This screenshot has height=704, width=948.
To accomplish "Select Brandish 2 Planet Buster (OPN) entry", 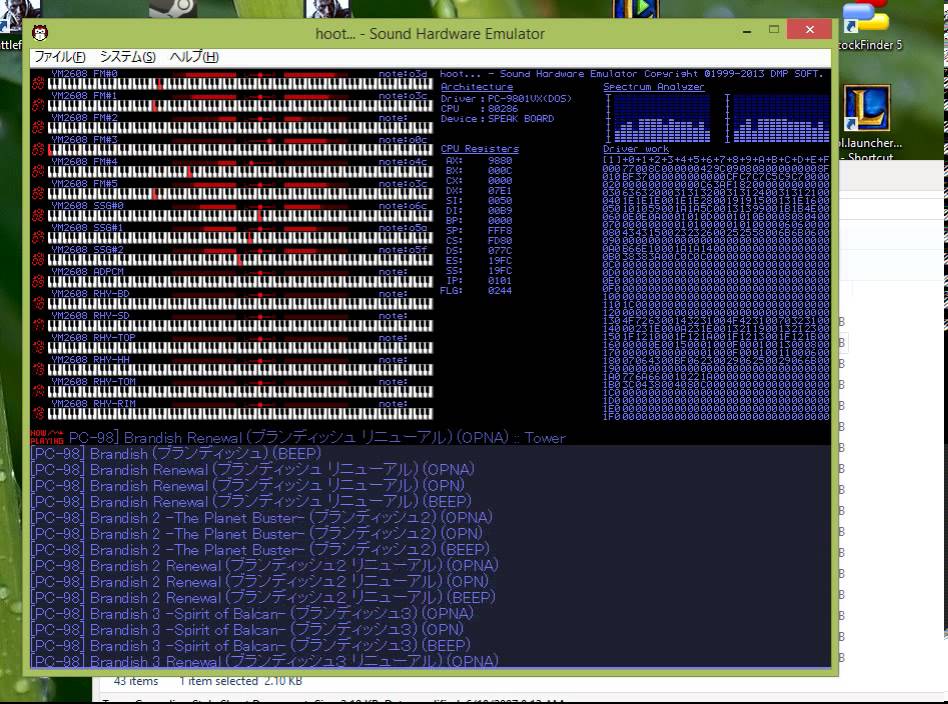I will pos(257,533).
